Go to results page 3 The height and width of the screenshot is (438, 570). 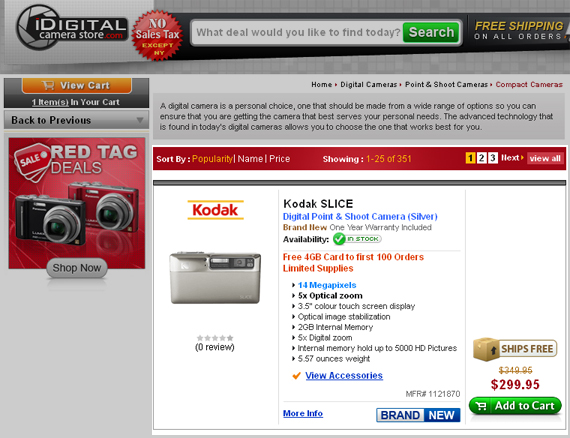tap(493, 158)
